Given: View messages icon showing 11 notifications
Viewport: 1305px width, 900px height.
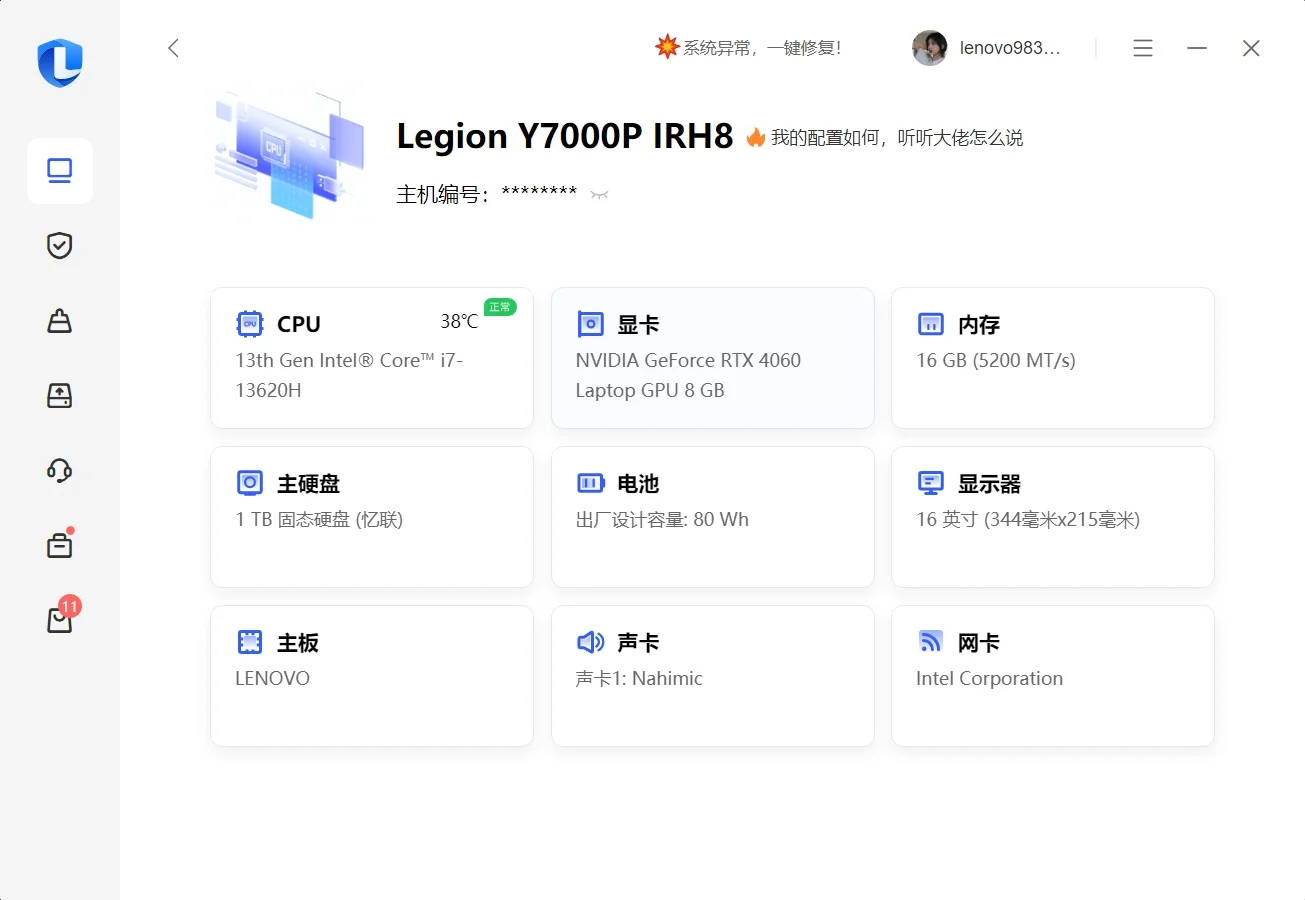Looking at the screenshot, I should (x=60, y=618).
